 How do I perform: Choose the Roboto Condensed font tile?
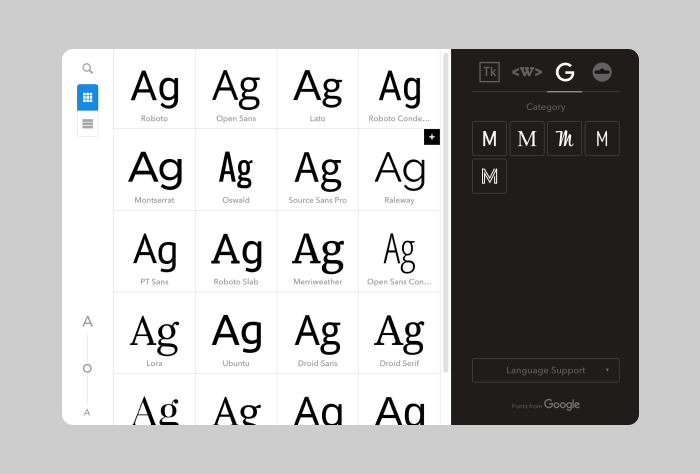(399, 89)
